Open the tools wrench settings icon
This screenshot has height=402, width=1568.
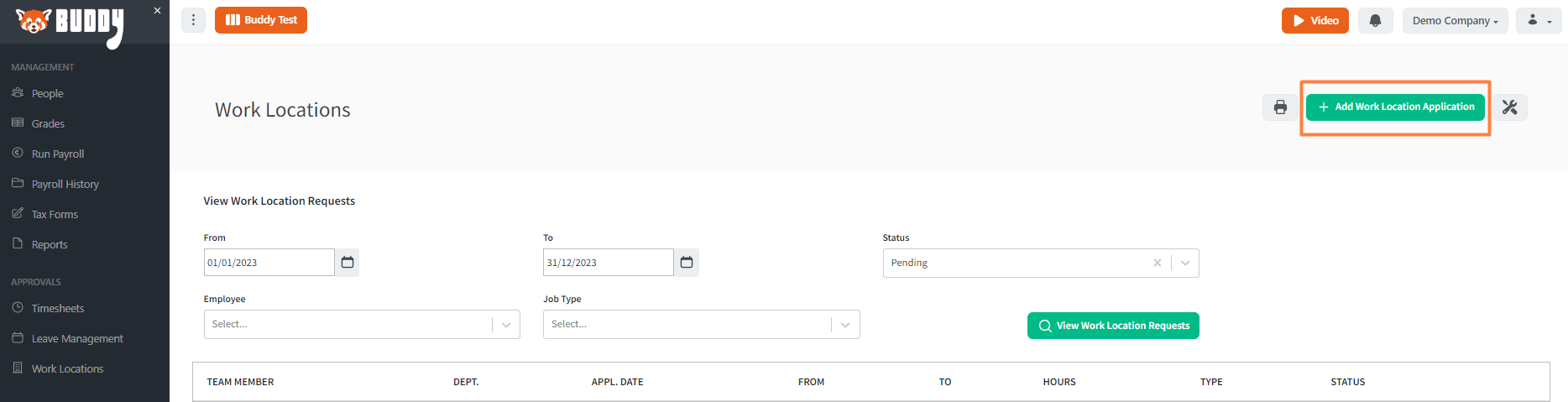(x=1509, y=107)
